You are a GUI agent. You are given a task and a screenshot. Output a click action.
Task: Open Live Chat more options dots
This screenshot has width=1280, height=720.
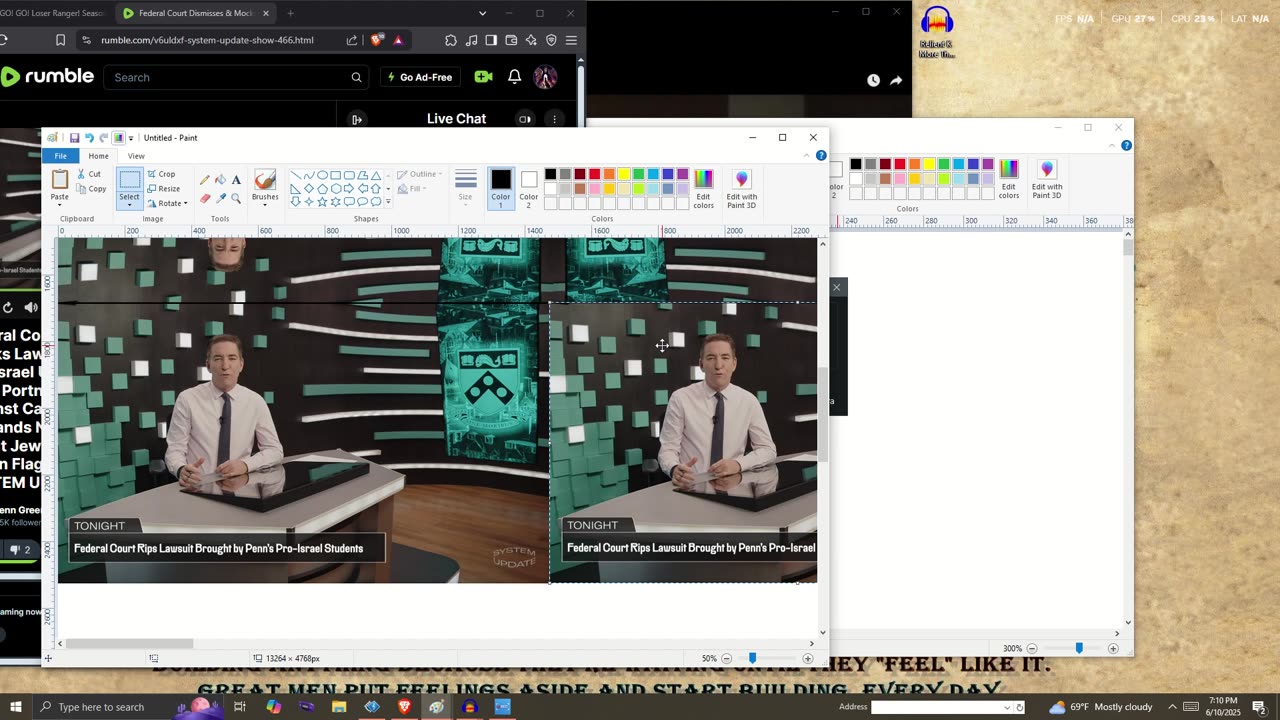pos(554,119)
